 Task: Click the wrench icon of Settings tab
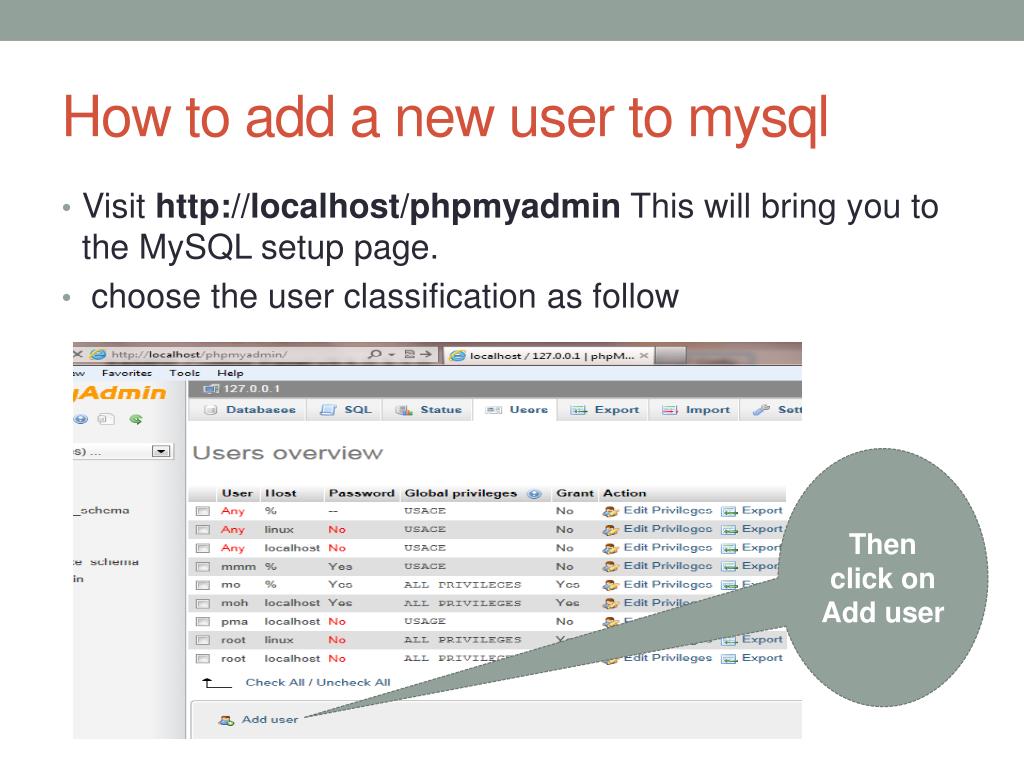click(x=761, y=410)
